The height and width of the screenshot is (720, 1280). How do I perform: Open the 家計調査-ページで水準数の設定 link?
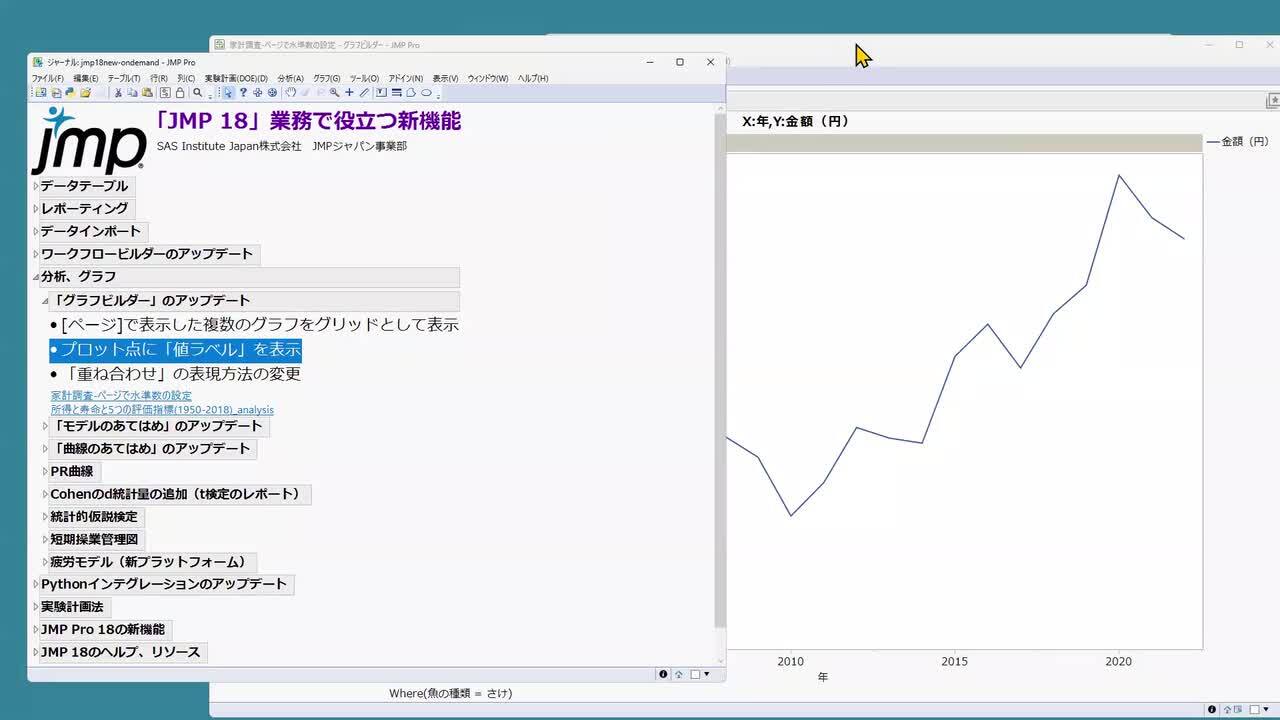tap(121, 396)
